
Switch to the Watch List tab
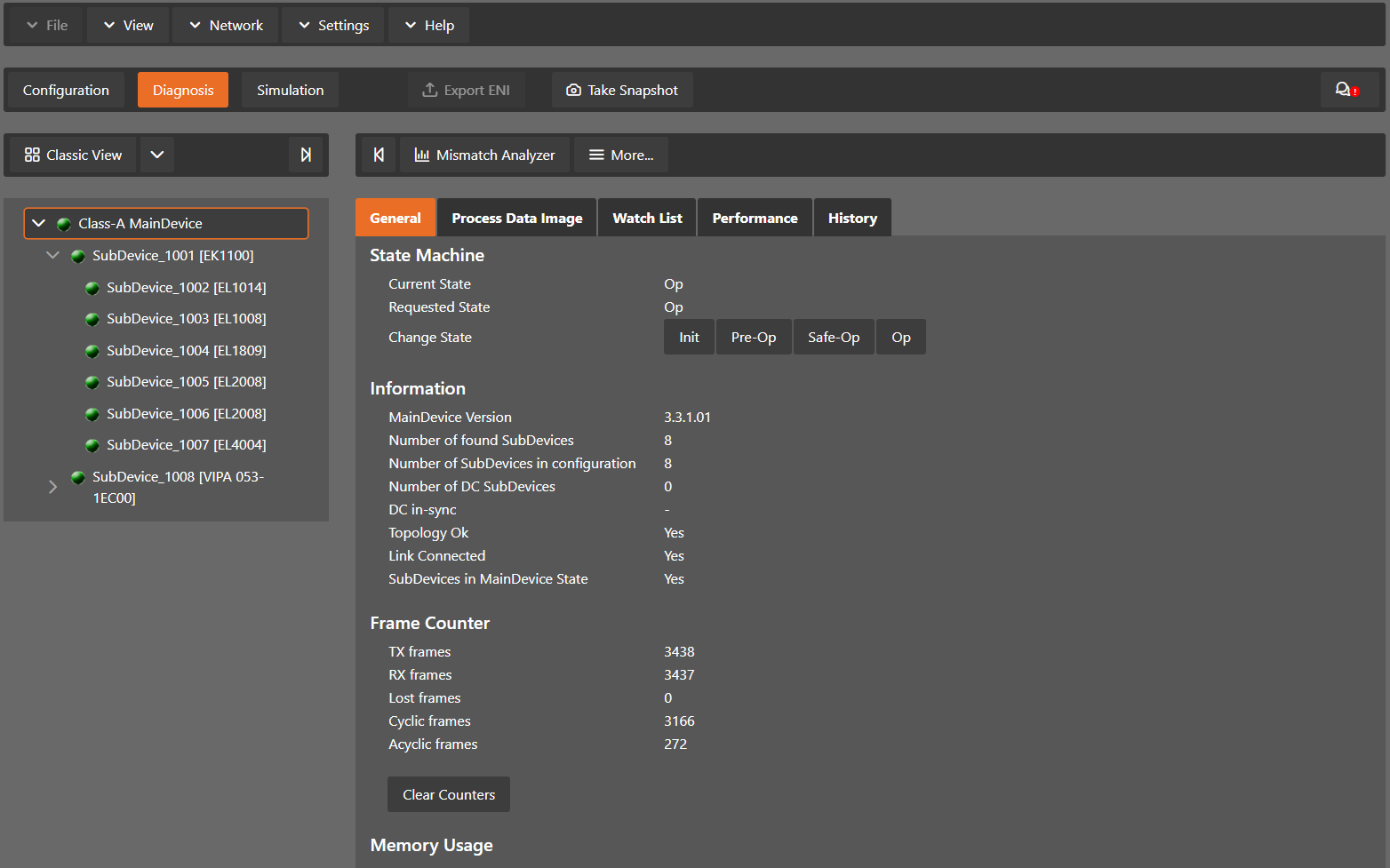(x=648, y=218)
